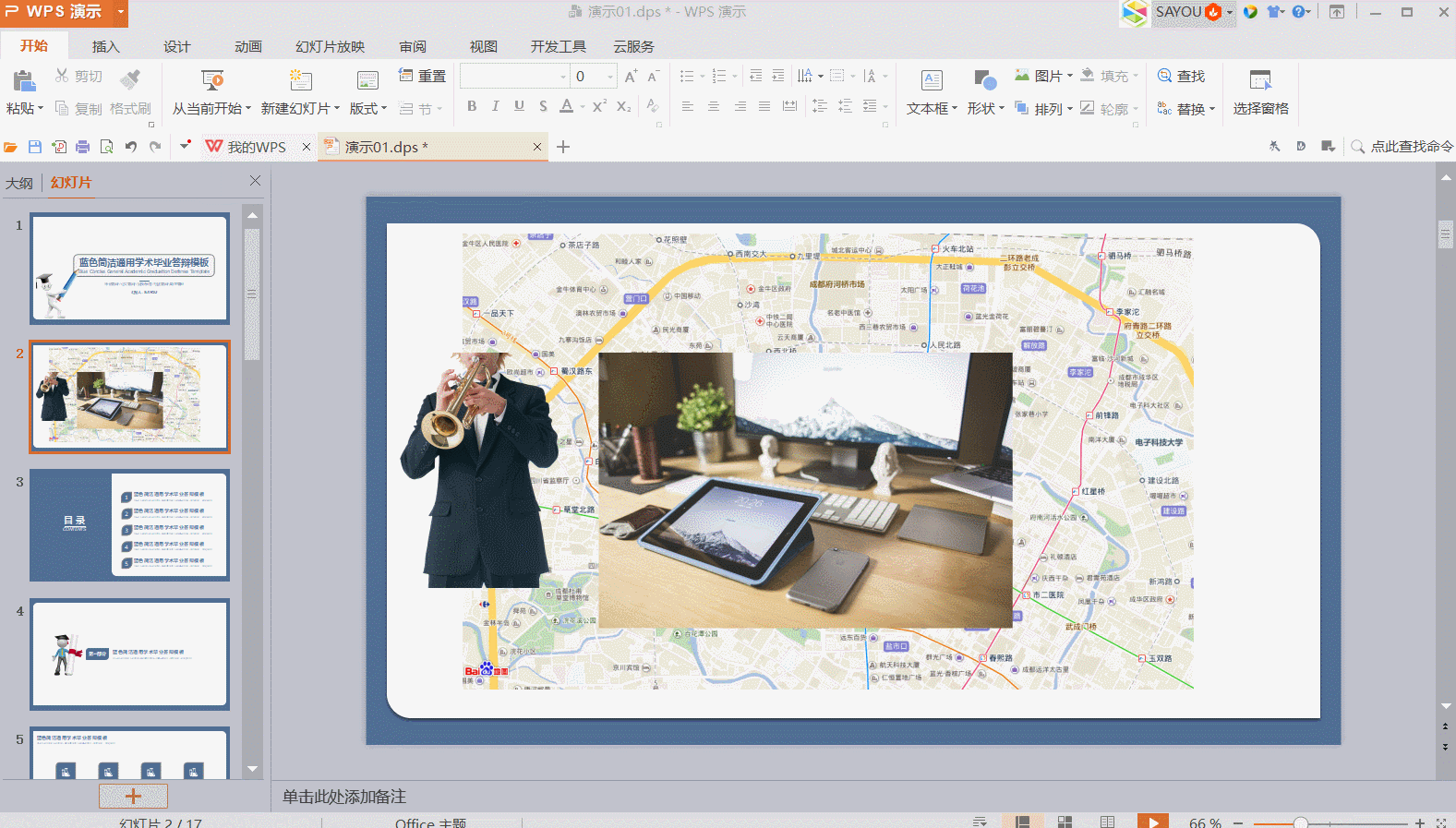The height and width of the screenshot is (828, 1456).
Task: Click the 查找 find button
Action: click(x=1182, y=77)
